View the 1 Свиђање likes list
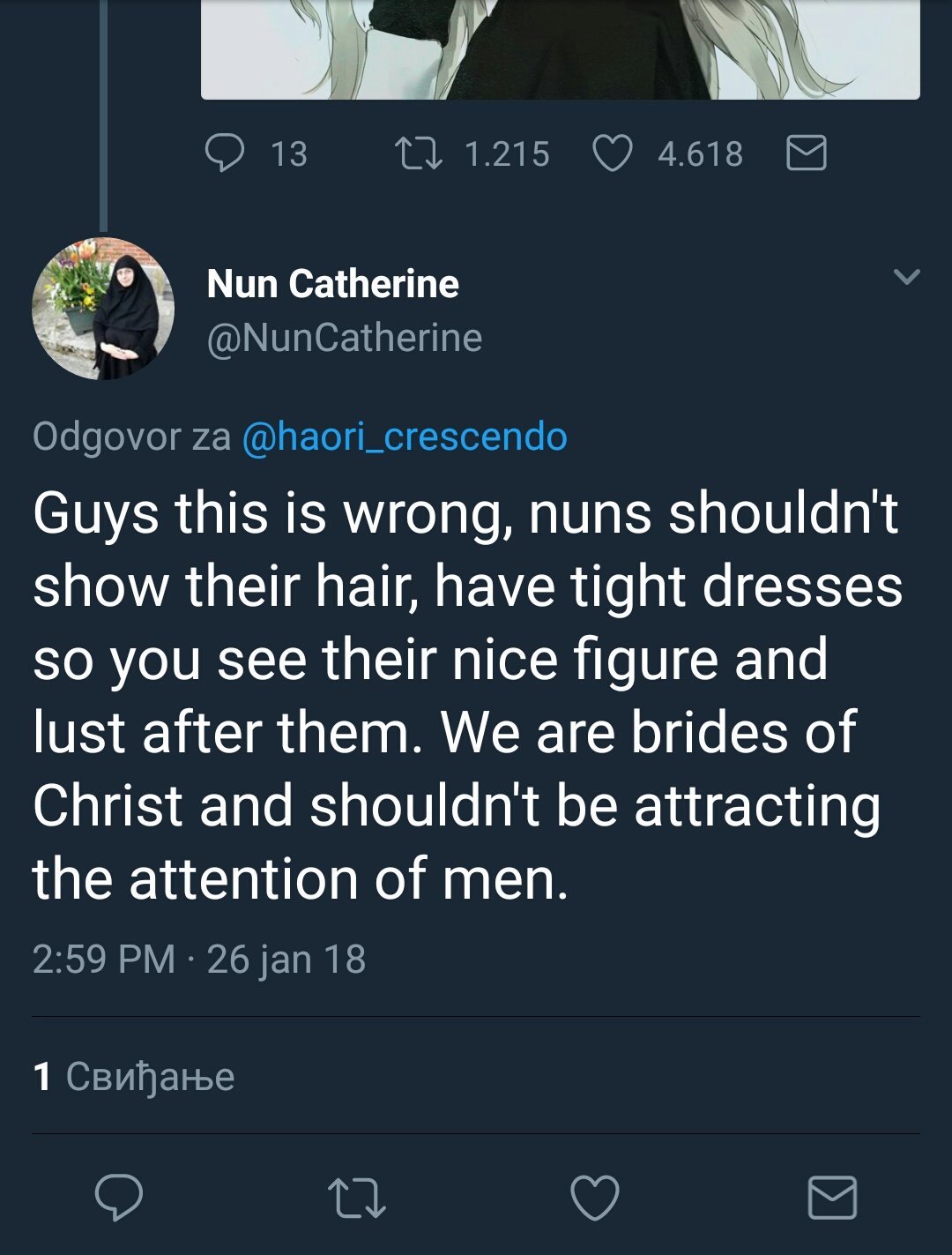 coord(134,1077)
